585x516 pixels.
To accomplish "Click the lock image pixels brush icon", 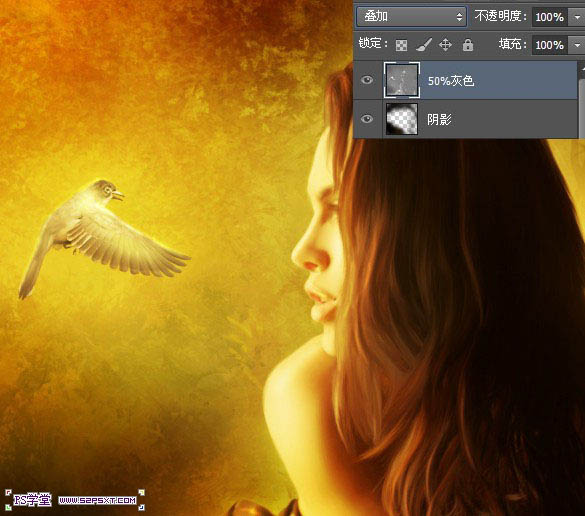I will [x=423, y=45].
